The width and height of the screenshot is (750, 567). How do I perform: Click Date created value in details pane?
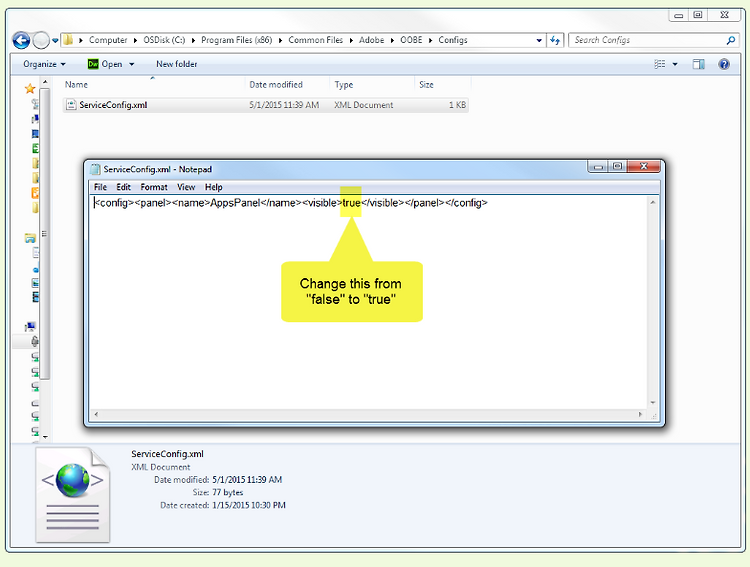tap(249, 505)
